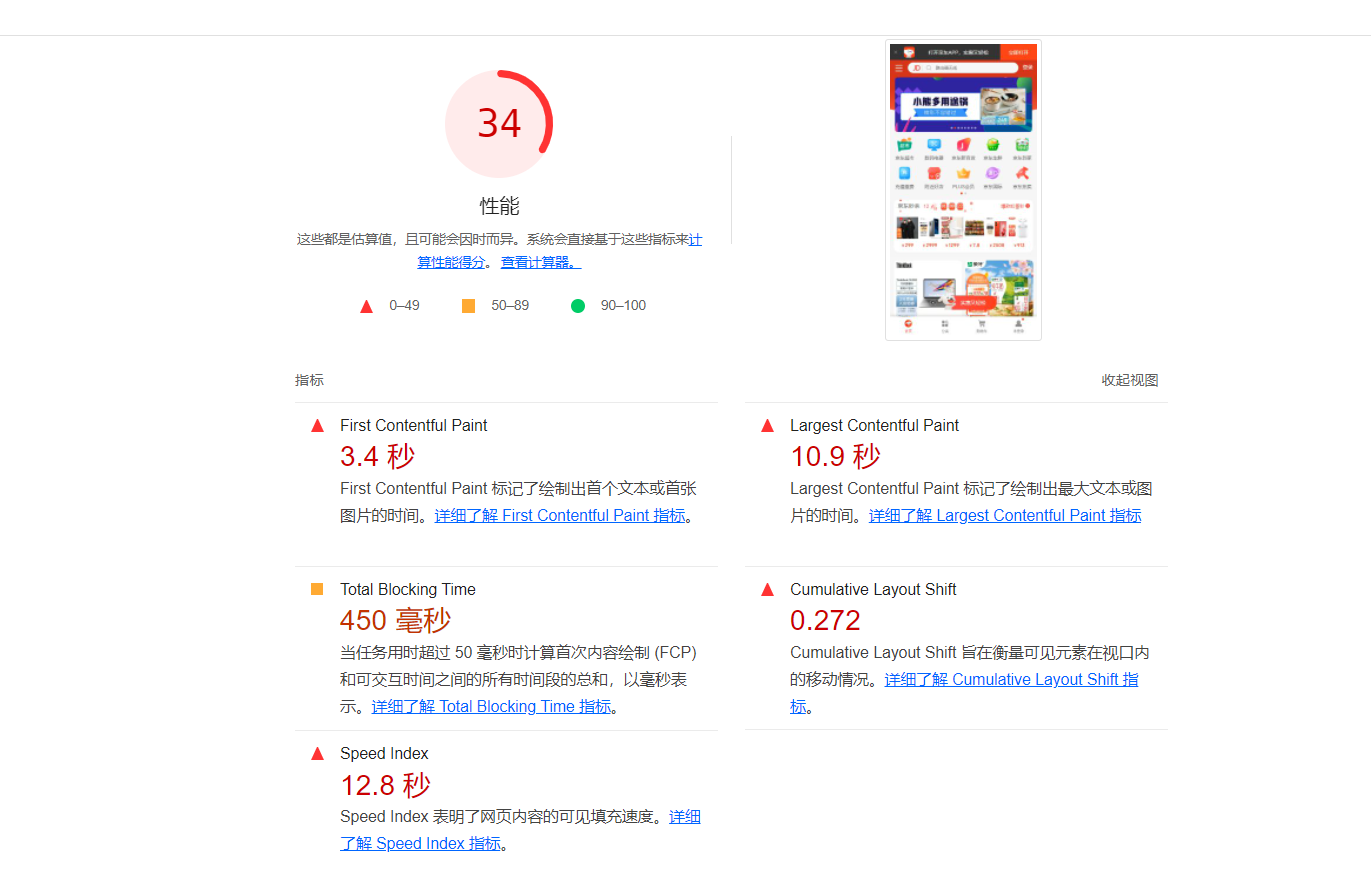Click the Total Blocking Time metric title

[x=408, y=589]
